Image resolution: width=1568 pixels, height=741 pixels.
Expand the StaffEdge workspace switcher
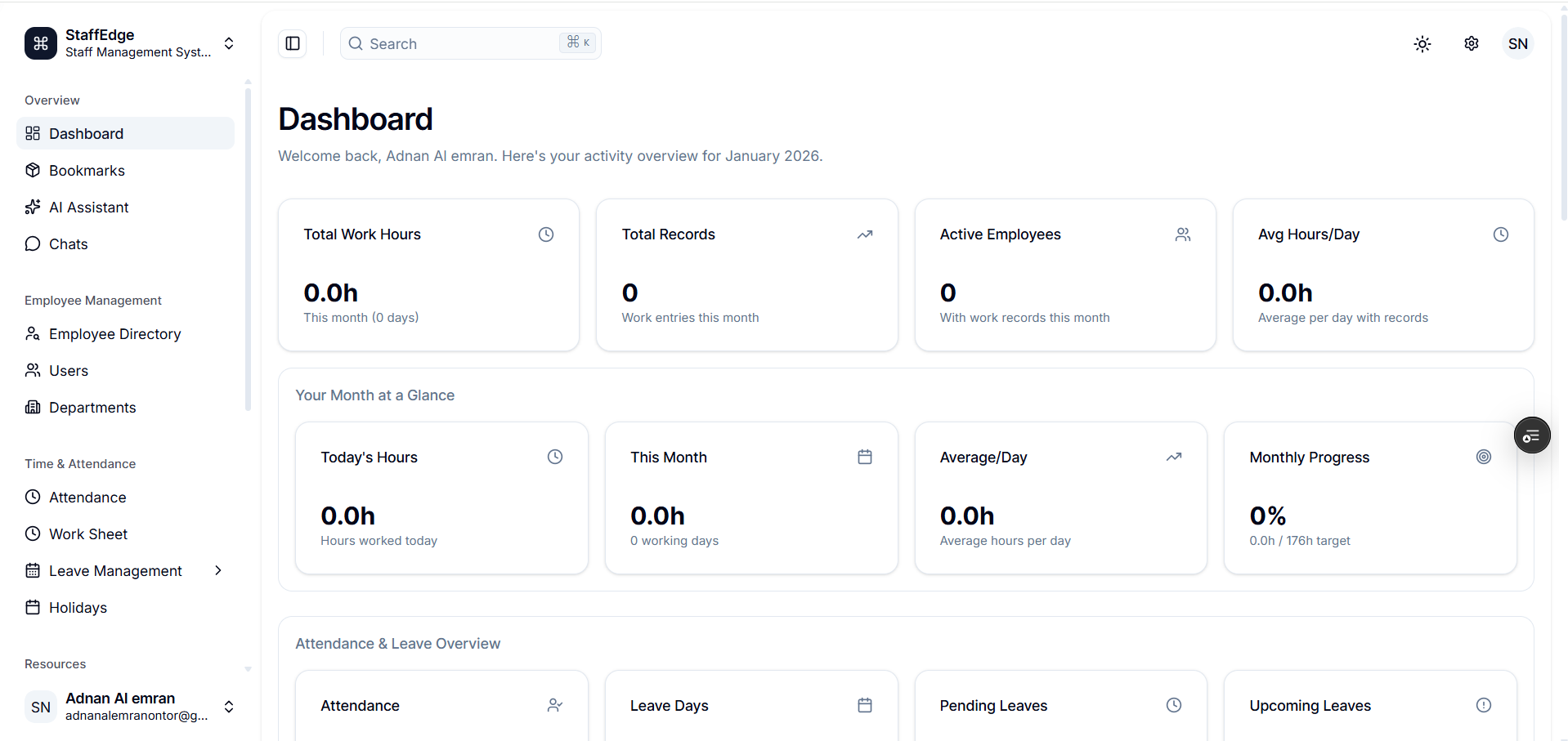click(229, 43)
